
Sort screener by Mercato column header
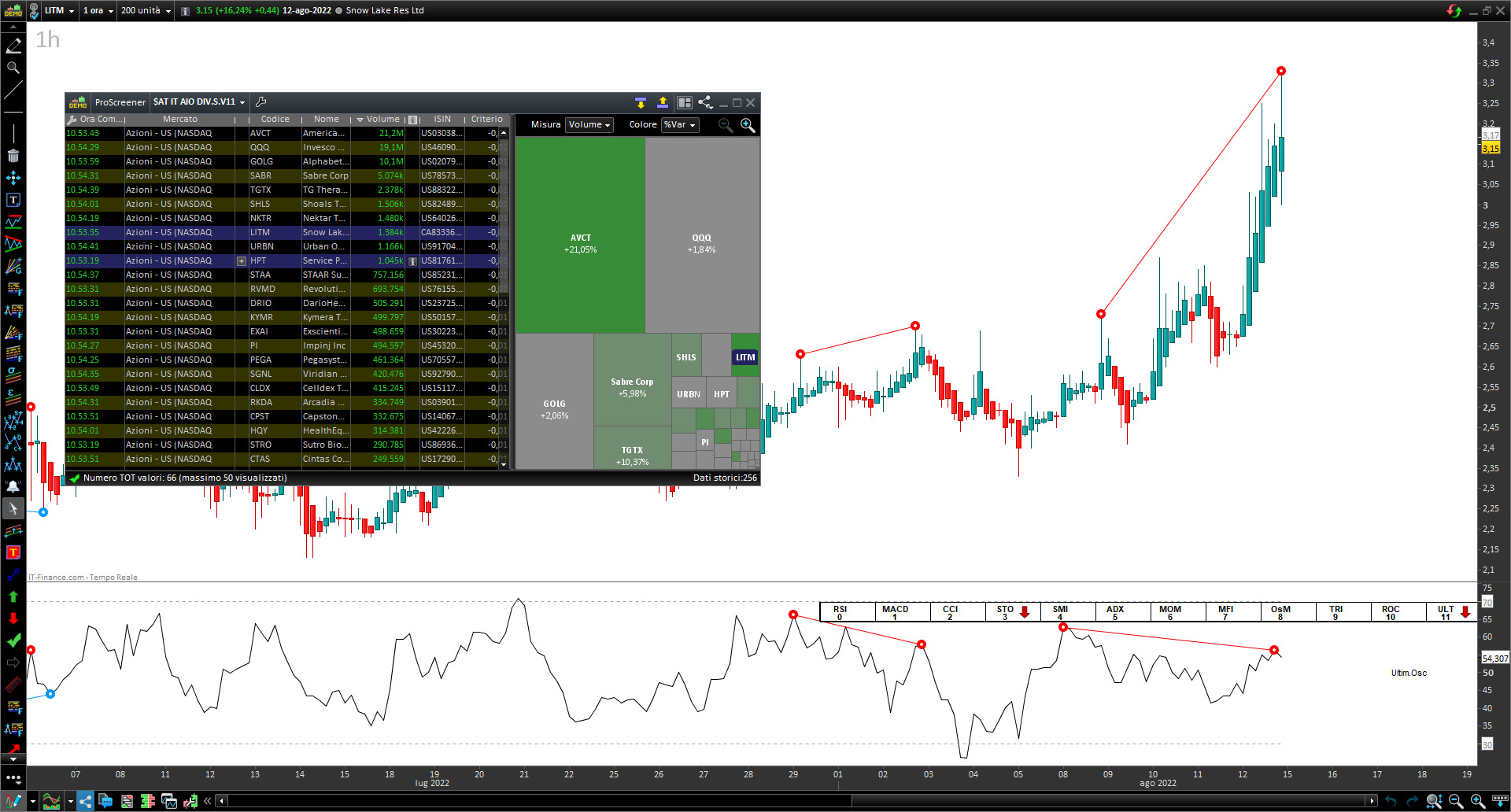(x=180, y=120)
